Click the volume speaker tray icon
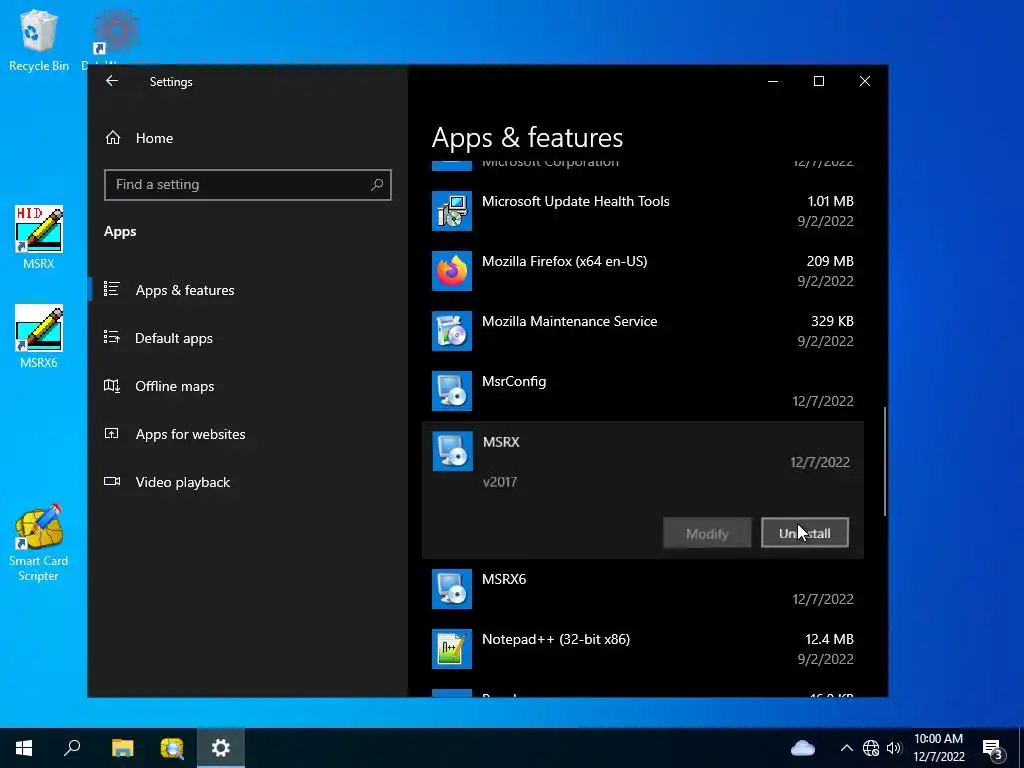This screenshot has width=1024, height=768. tap(894, 748)
